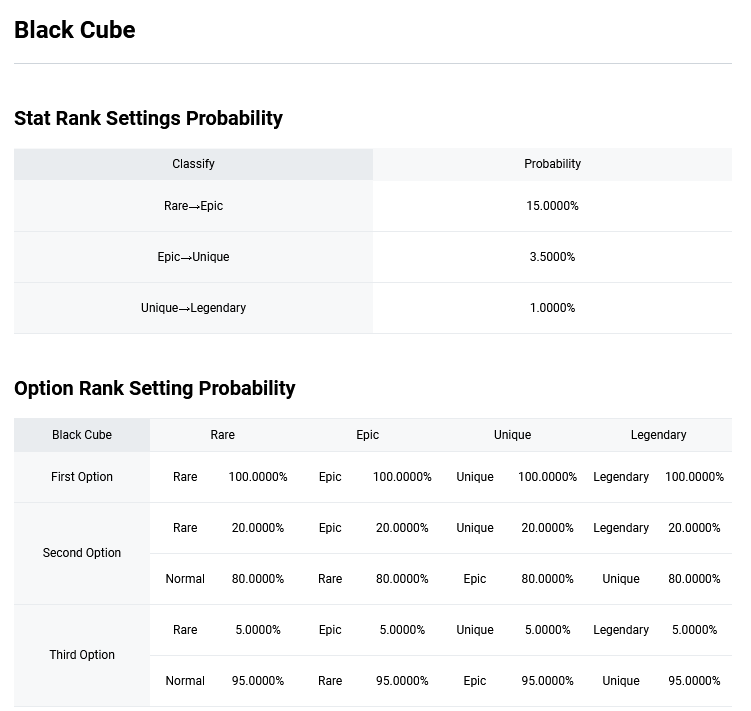Click the Probability column header

coord(552,164)
